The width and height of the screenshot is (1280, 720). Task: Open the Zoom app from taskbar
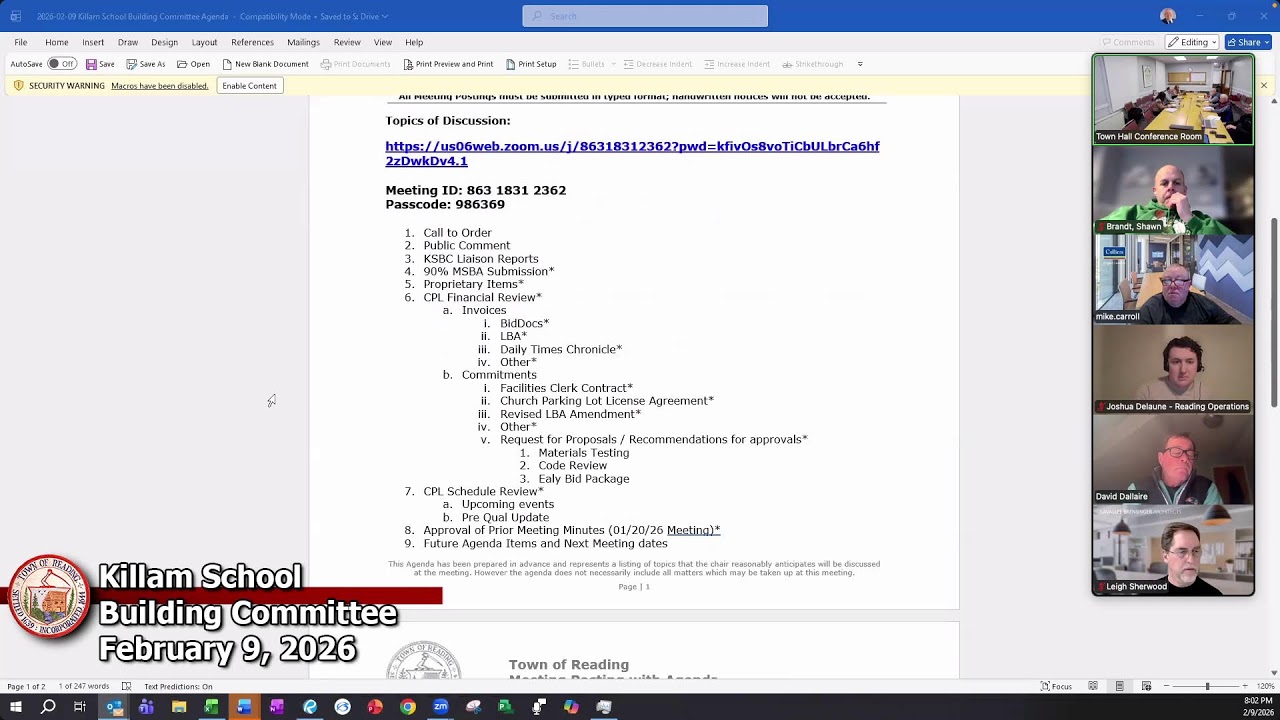click(440, 707)
